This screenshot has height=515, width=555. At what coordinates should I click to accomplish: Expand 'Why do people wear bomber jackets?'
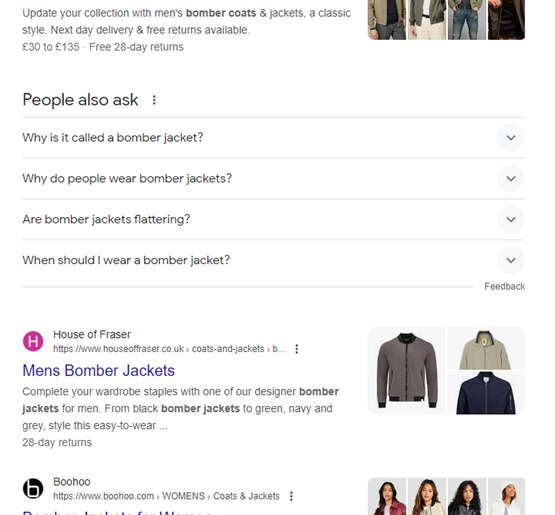tap(273, 178)
